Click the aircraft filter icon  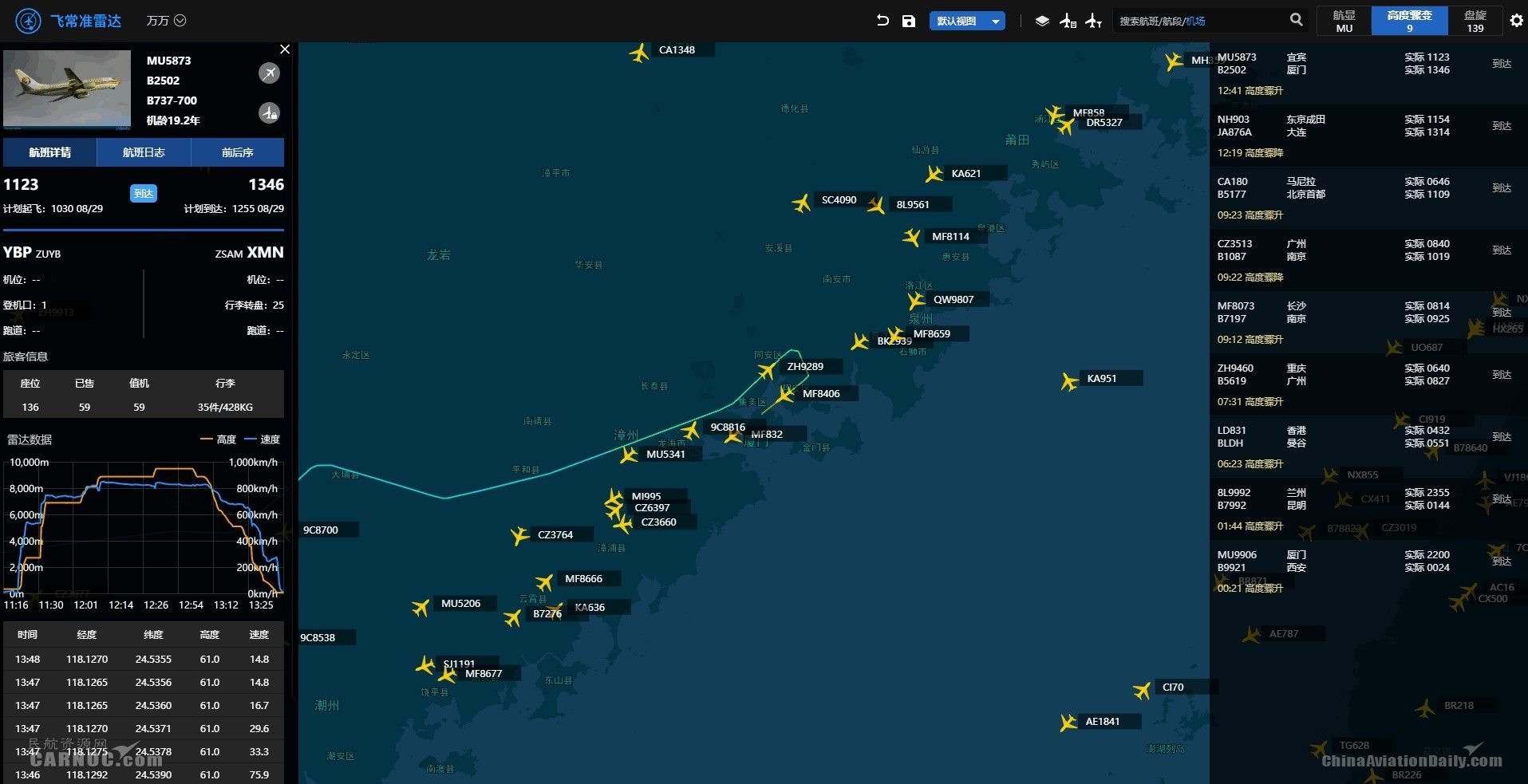coord(1094,21)
